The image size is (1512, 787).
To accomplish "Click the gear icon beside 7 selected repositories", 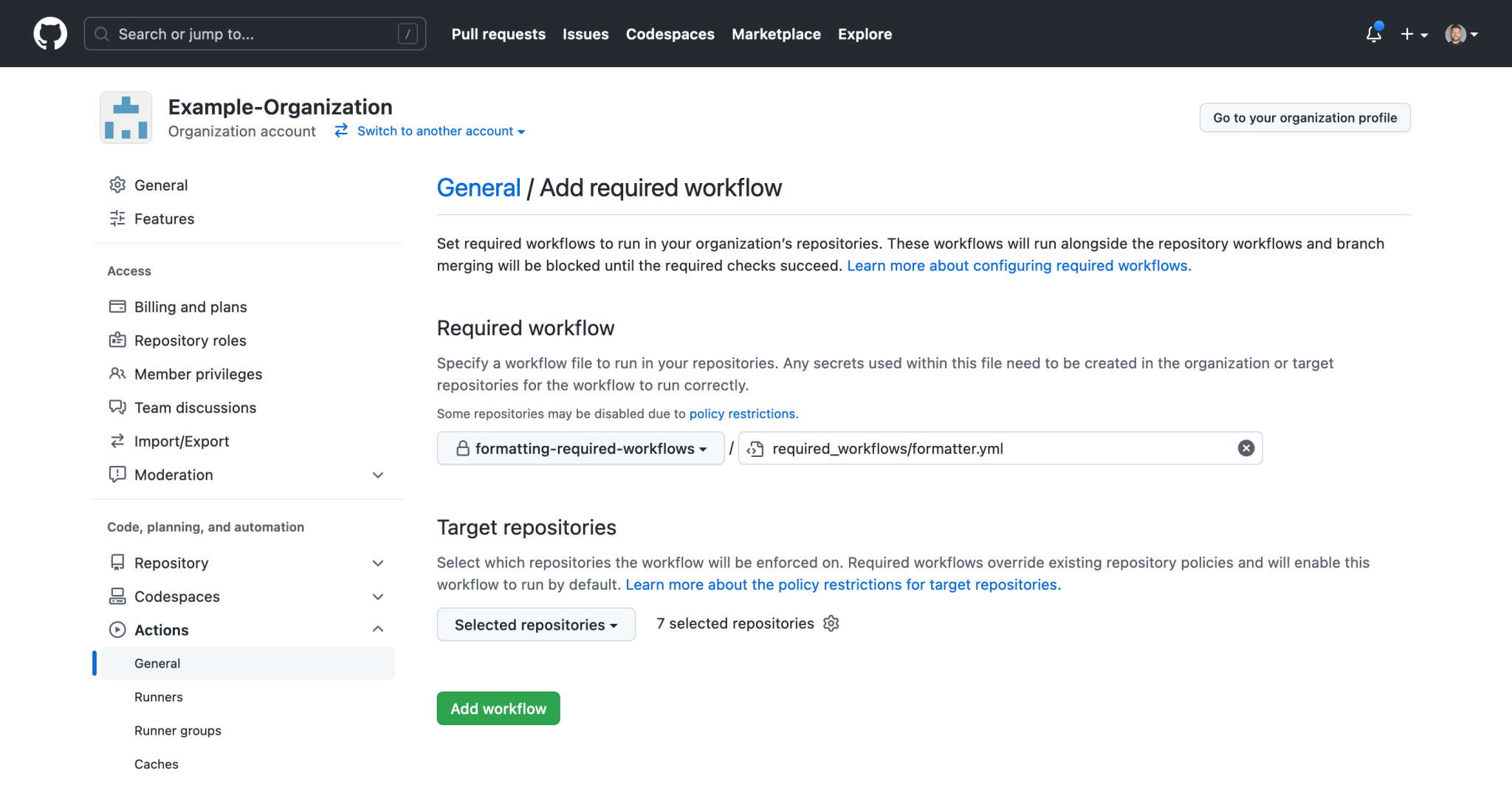I will pyautogui.click(x=831, y=624).
